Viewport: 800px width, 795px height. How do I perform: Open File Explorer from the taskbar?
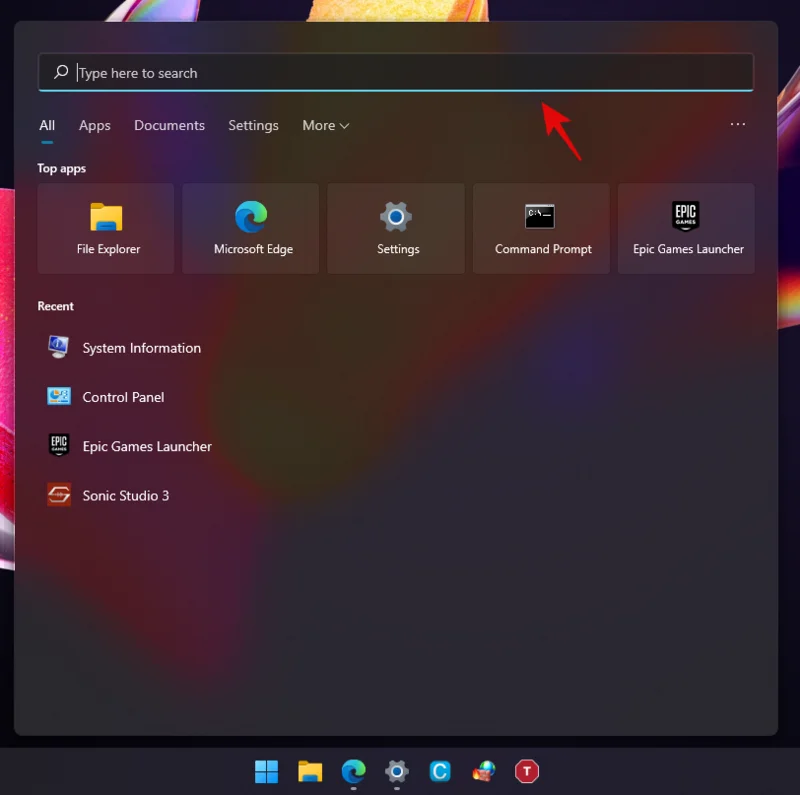click(309, 771)
